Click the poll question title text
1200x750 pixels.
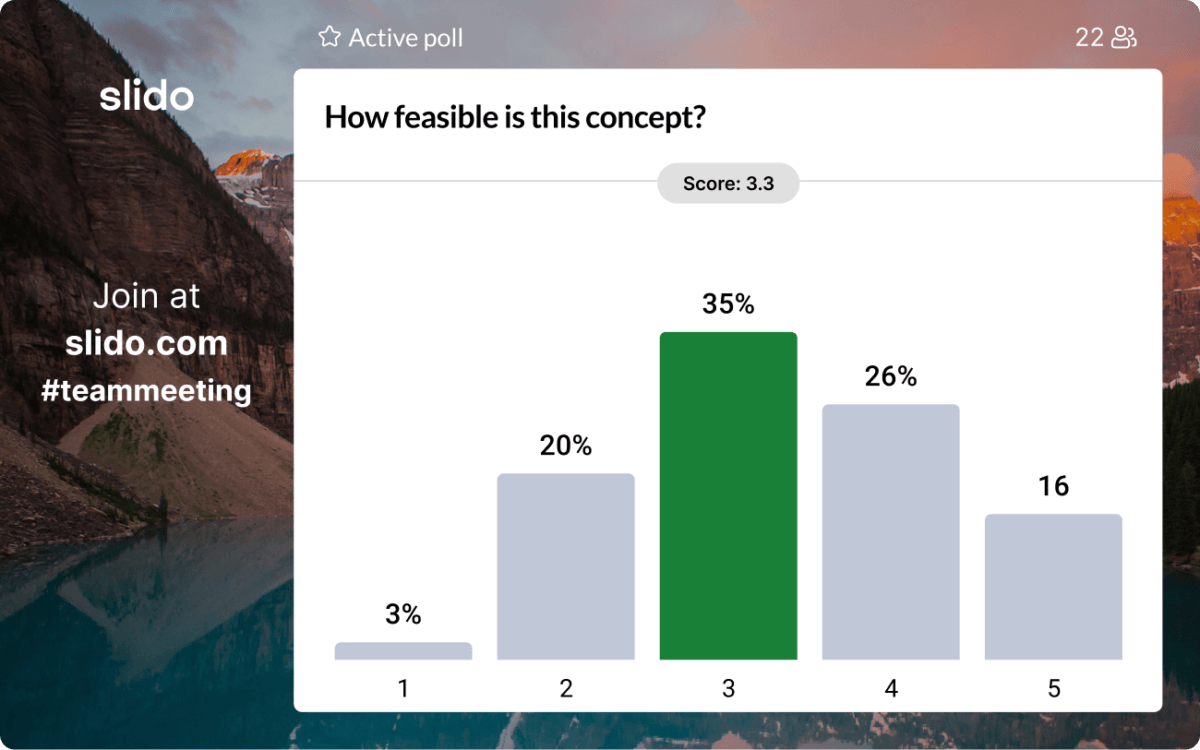(x=516, y=118)
